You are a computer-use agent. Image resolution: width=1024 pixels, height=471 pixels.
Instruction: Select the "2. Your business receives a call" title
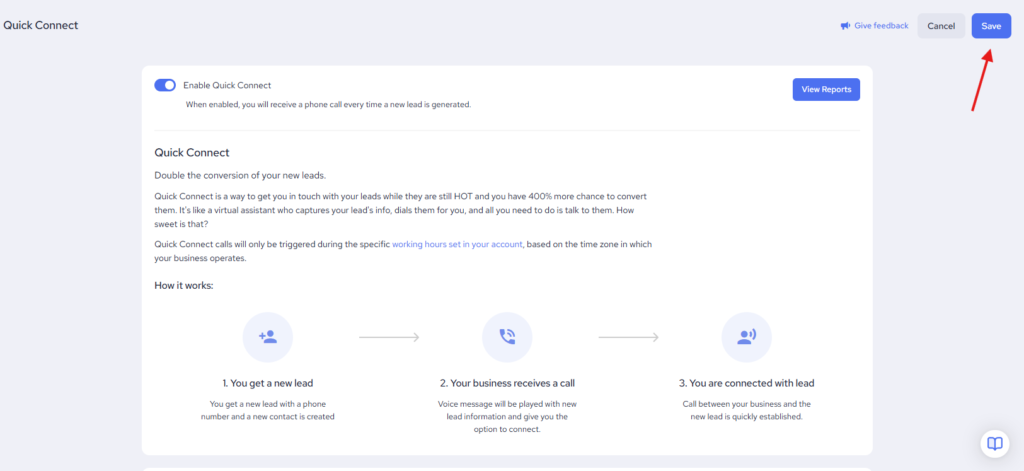(x=507, y=383)
